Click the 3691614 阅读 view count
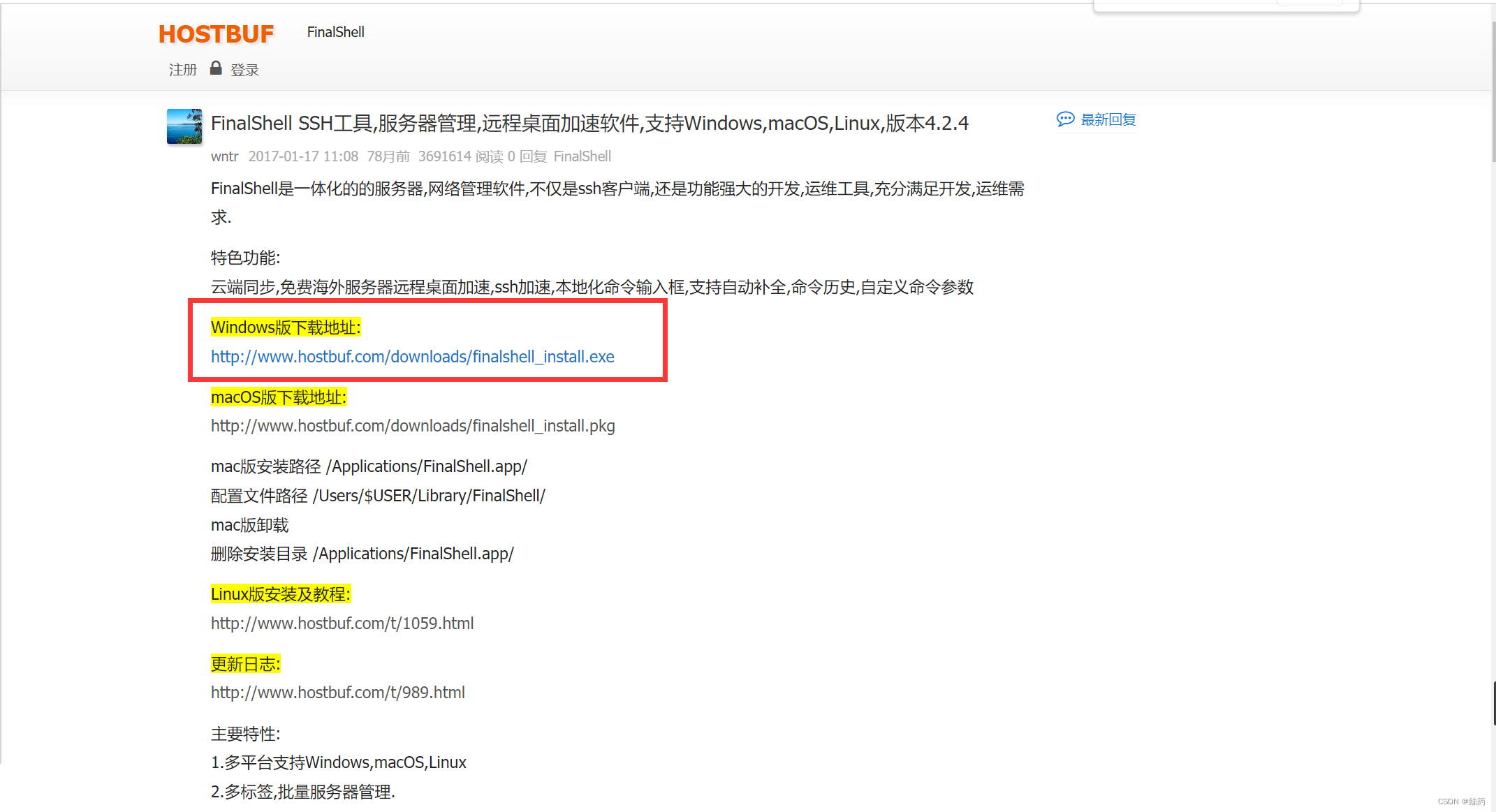This screenshot has height=812, width=1496. click(x=461, y=156)
